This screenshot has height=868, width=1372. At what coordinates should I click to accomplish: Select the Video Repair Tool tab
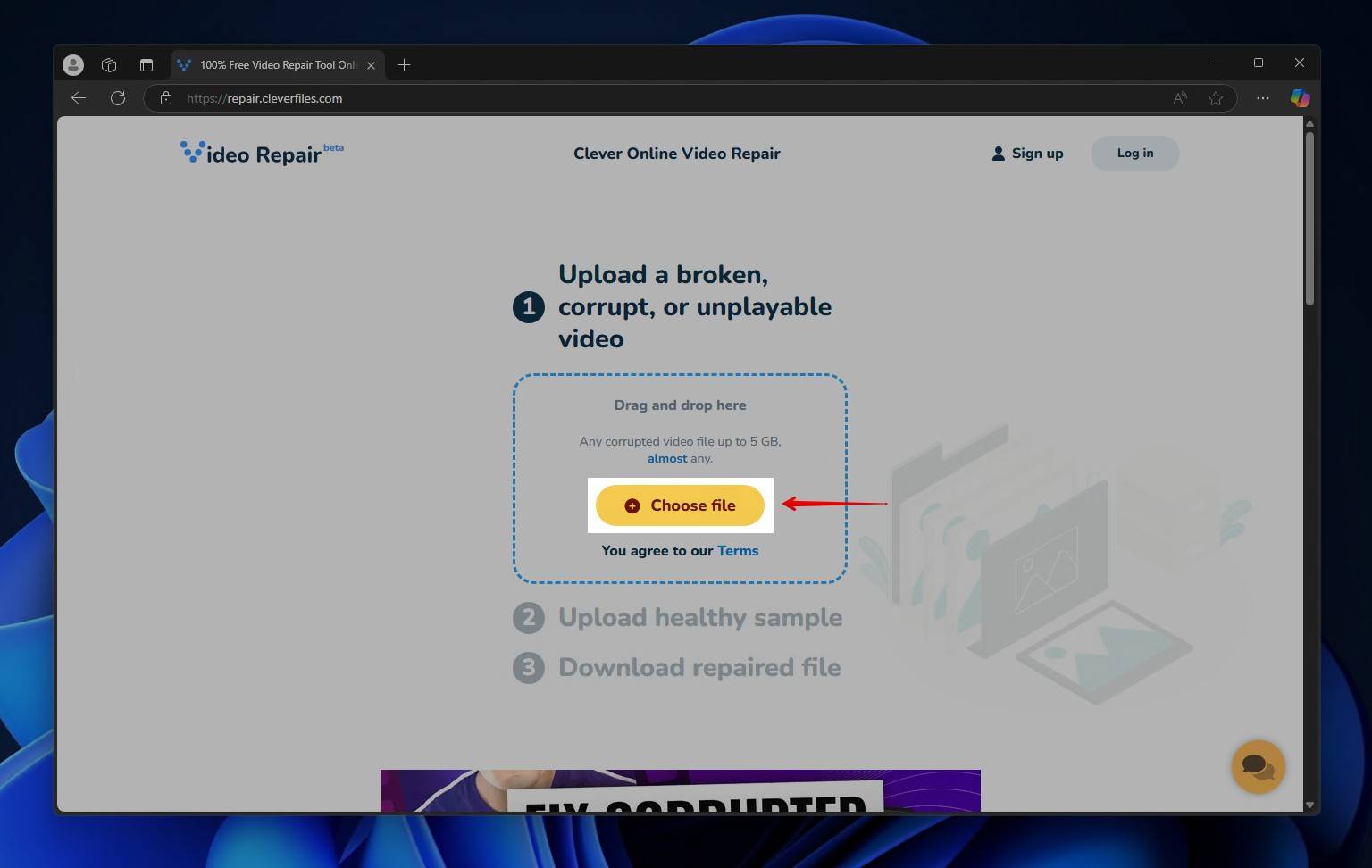[277, 64]
